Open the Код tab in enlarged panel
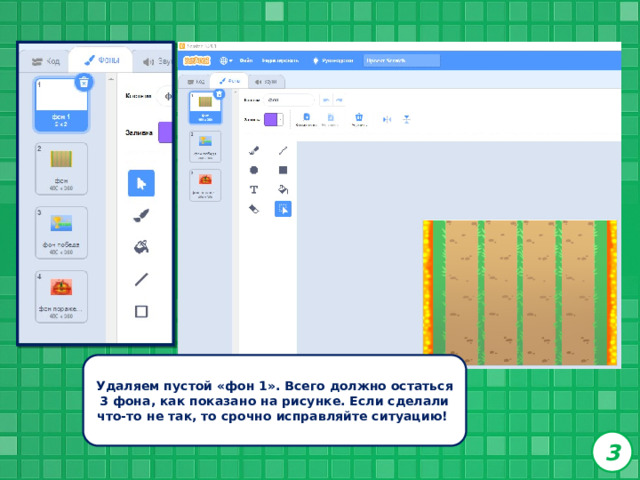 tap(46, 61)
